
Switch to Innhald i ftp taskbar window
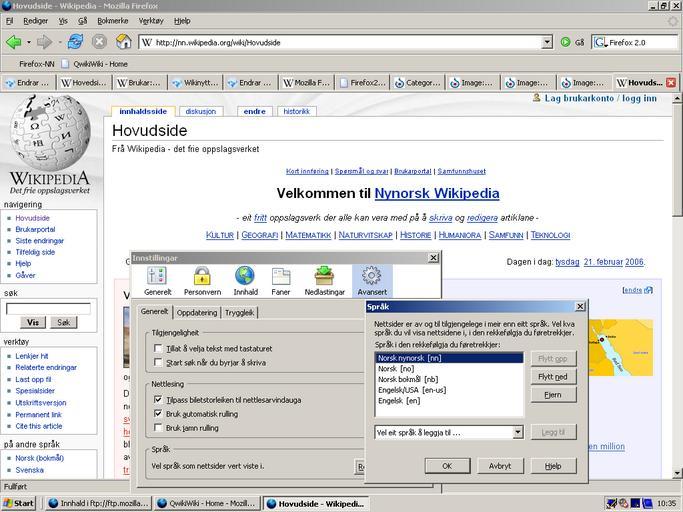[99, 503]
